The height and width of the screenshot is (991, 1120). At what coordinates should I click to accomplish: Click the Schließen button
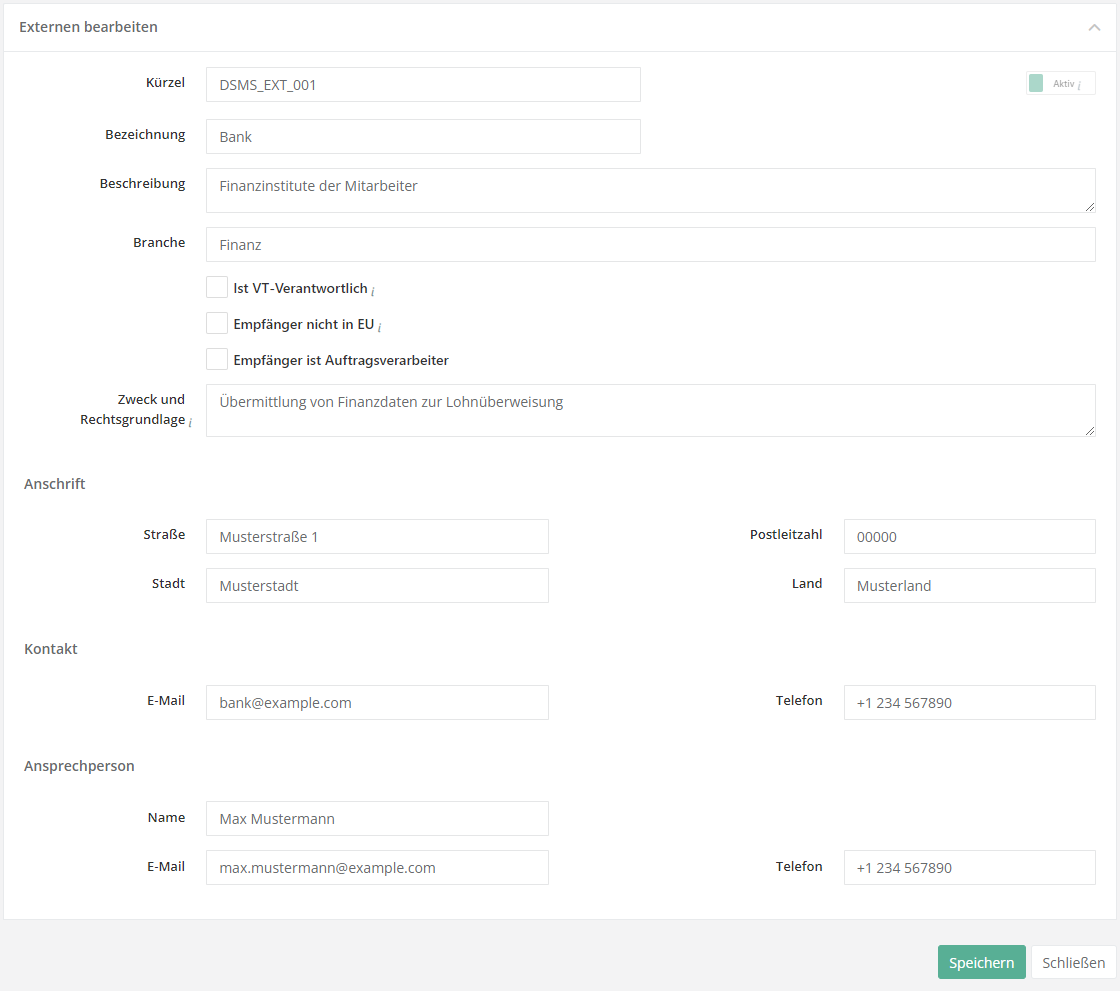click(x=1073, y=963)
